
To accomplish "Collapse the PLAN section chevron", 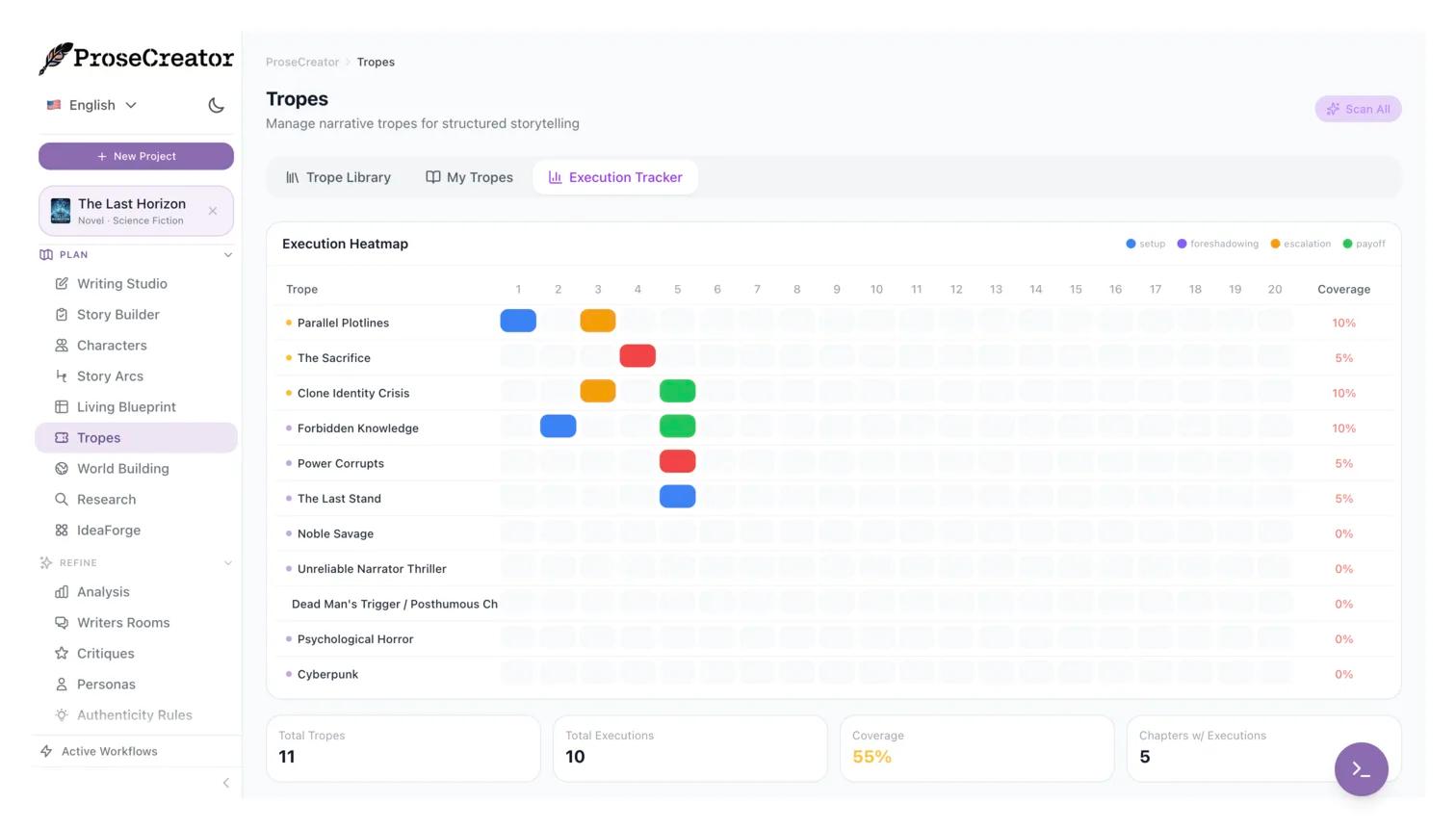I will pos(228,255).
